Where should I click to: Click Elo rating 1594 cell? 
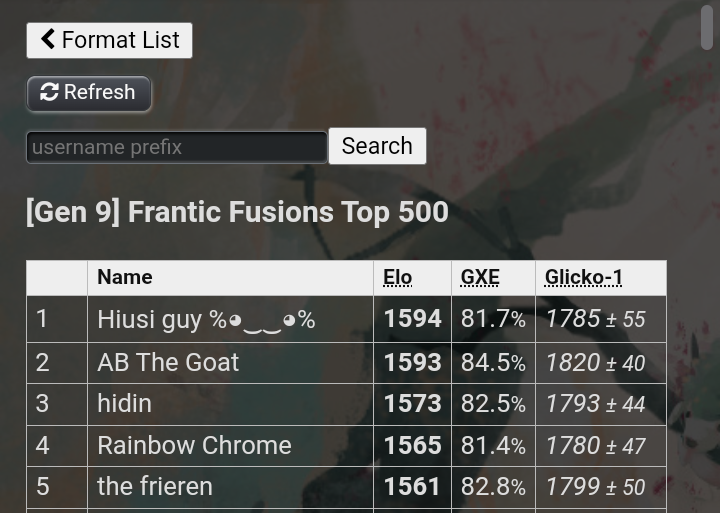pos(412,319)
